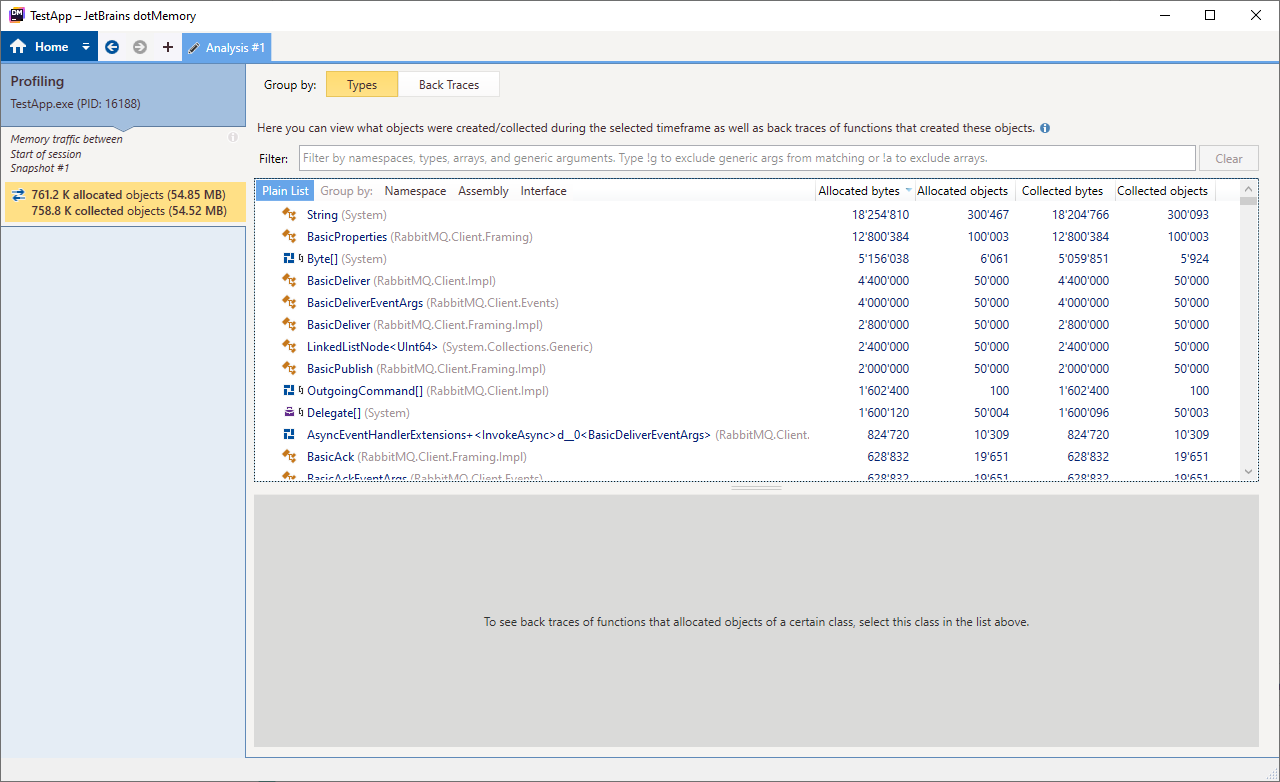Click the info icon after description text
The height and width of the screenshot is (782, 1280).
click(x=1045, y=129)
